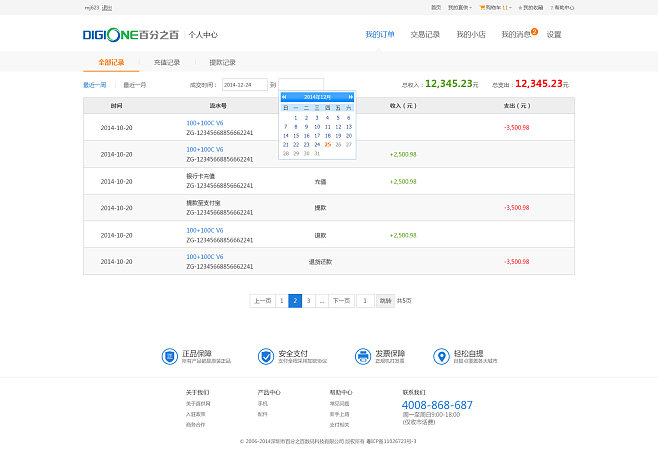Open 100+100C V6 link in 退货还款 row
The height and width of the screenshot is (461, 658).
(x=205, y=256)
